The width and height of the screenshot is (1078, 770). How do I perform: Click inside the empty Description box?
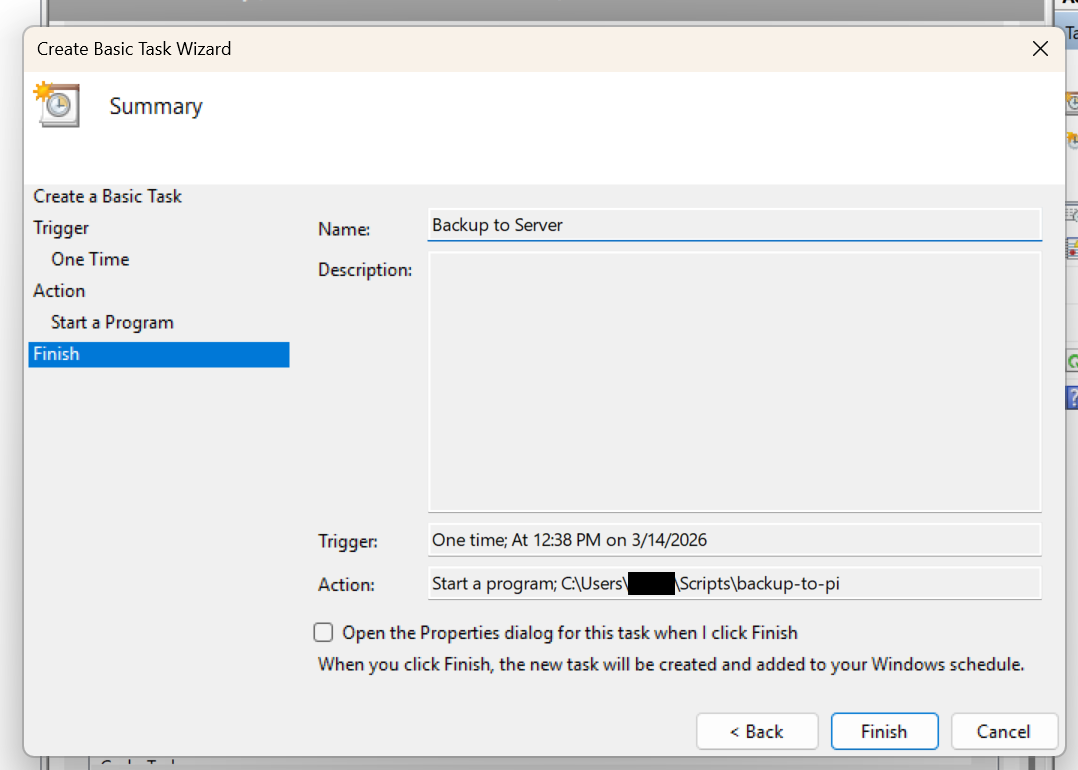pos(734,382)
